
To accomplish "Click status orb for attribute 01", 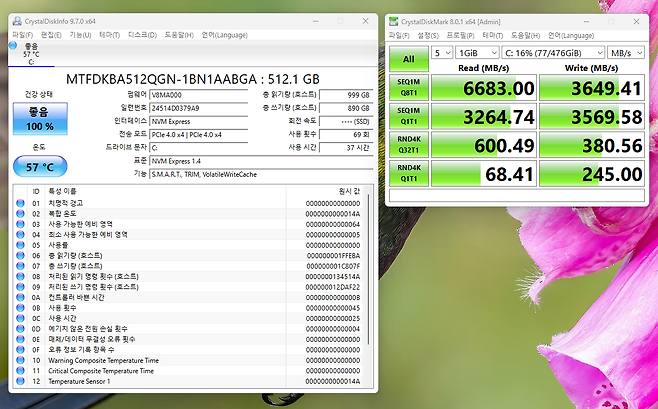I will (x=21, y=202).
